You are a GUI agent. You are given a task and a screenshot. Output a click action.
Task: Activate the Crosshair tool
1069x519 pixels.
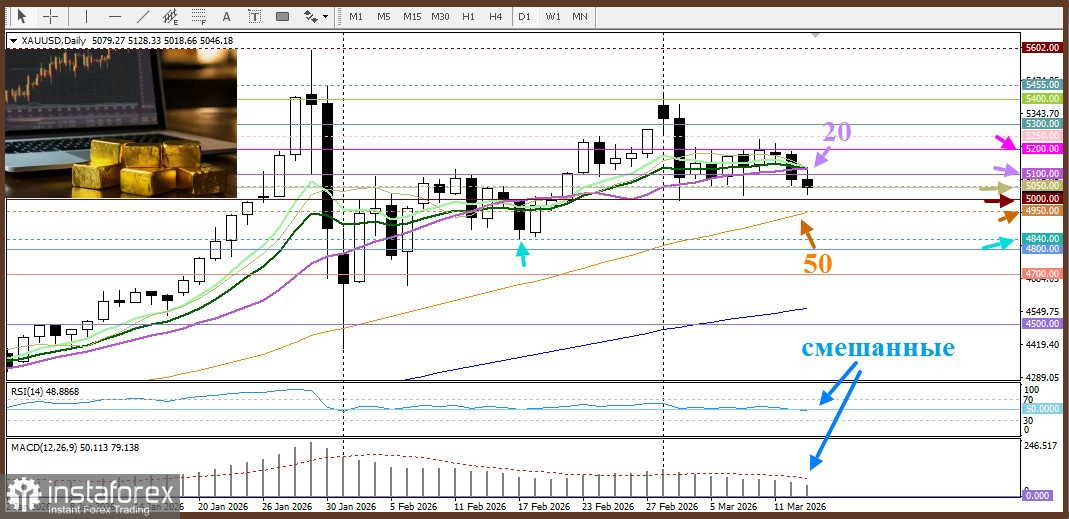[50, 16]
